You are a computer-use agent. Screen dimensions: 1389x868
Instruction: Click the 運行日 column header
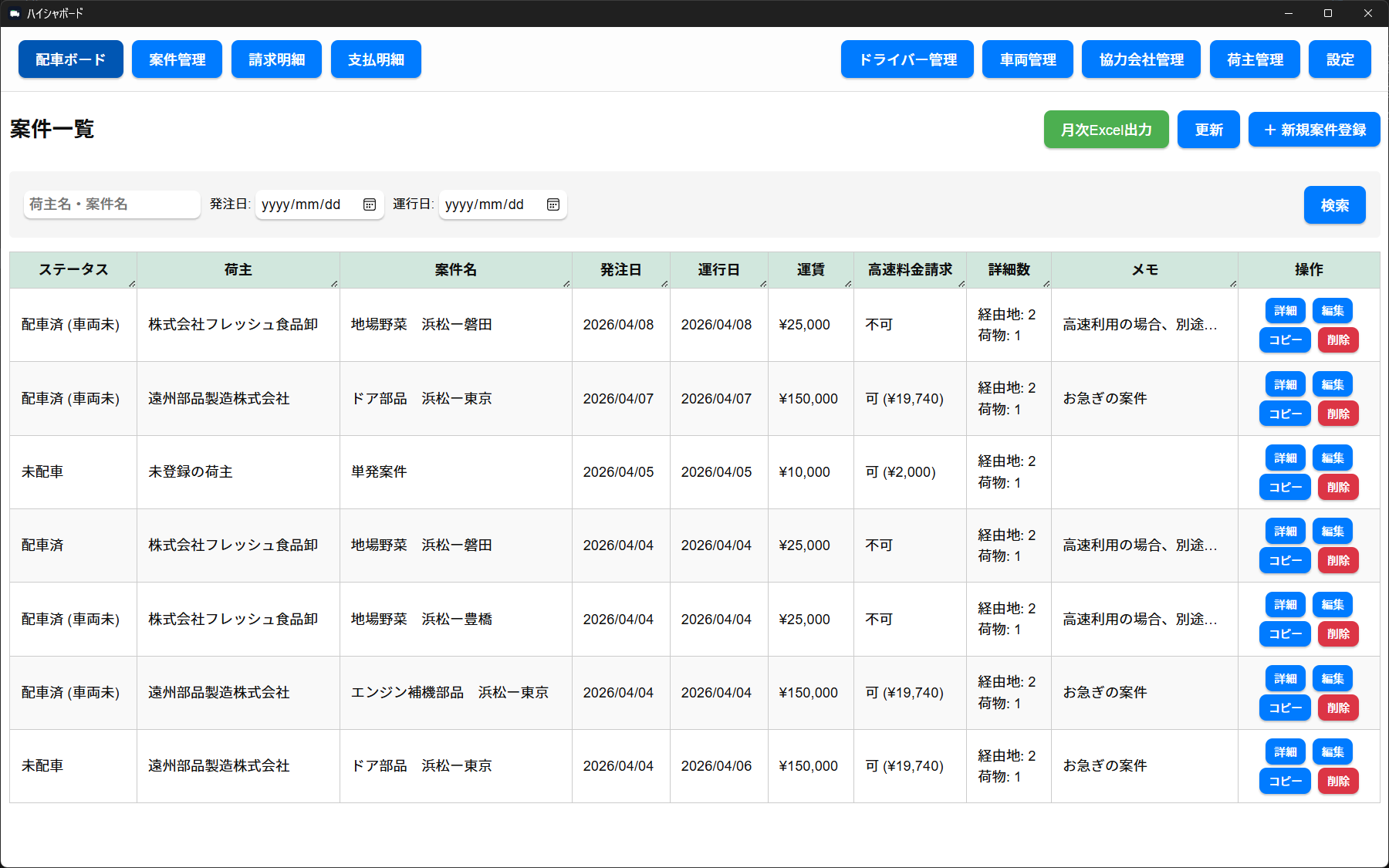719,270
